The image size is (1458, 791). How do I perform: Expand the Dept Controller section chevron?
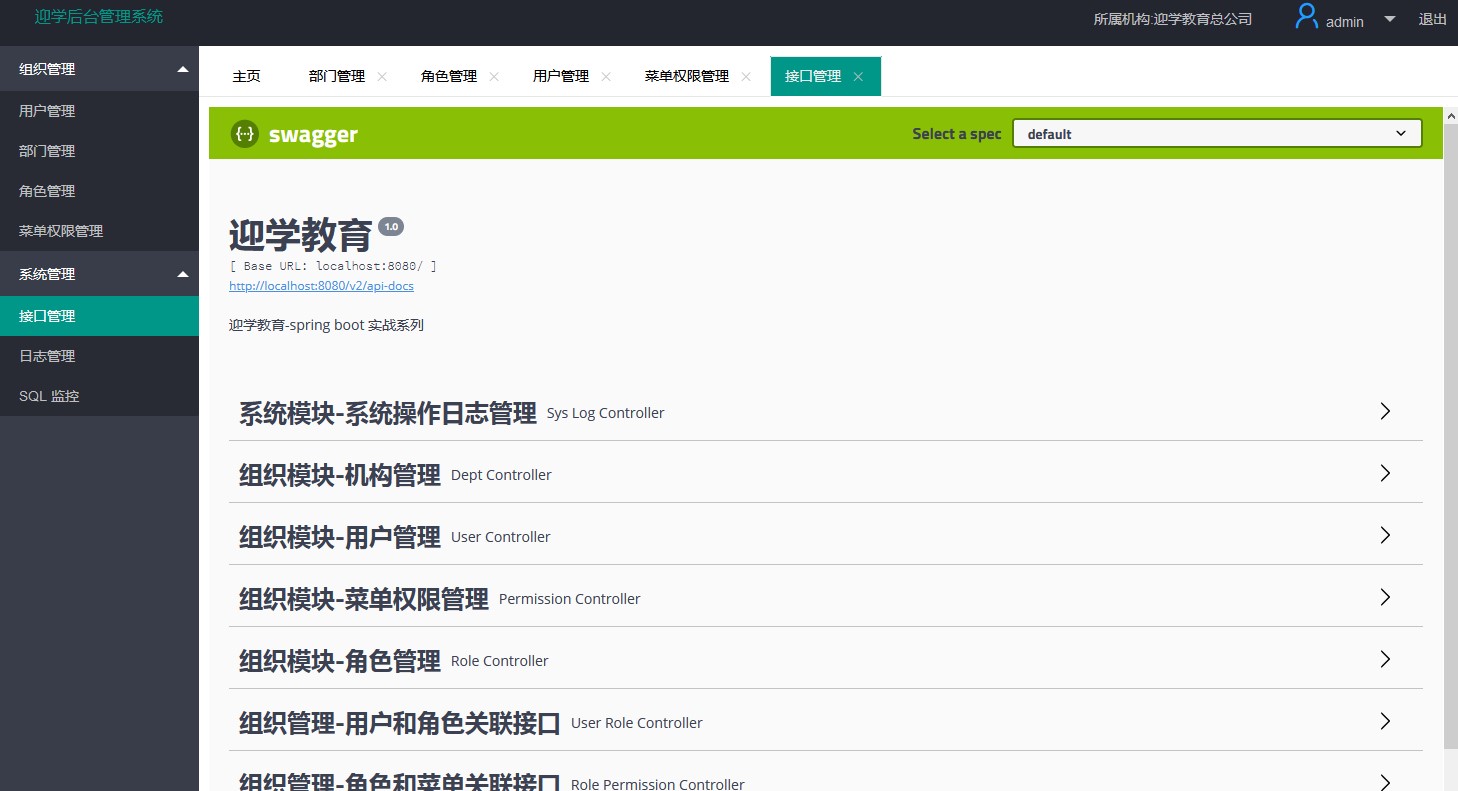point(1385,473)
